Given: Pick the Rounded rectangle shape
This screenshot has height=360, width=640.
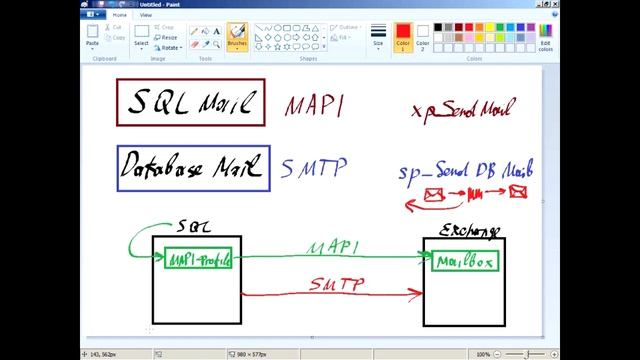Looking at the screenshot, I should tap(296, 28).
